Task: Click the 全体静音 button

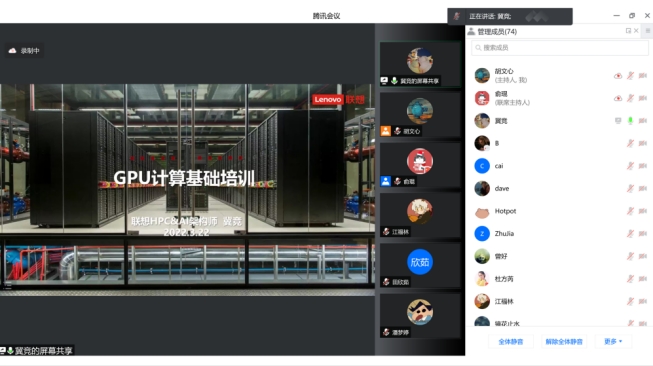Action: point(511,341)
